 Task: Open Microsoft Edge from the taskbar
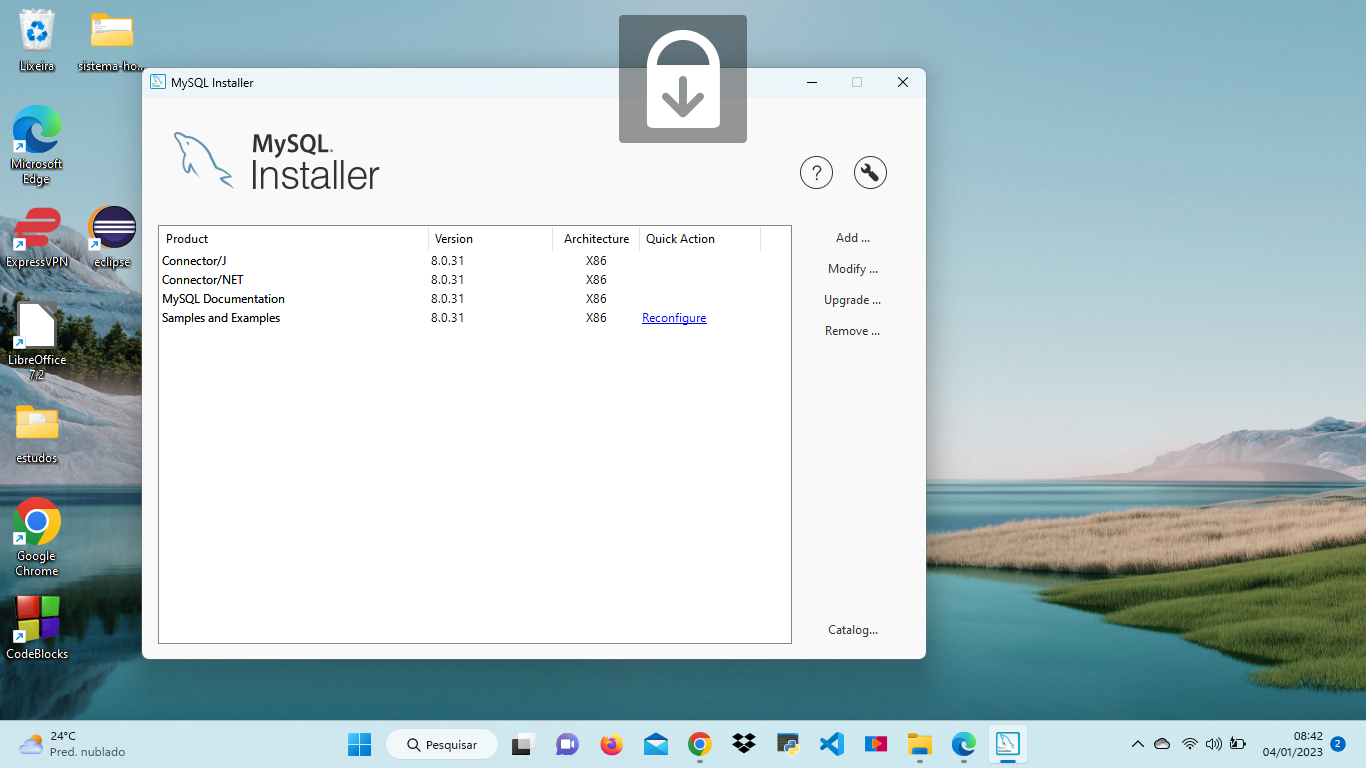963,744
